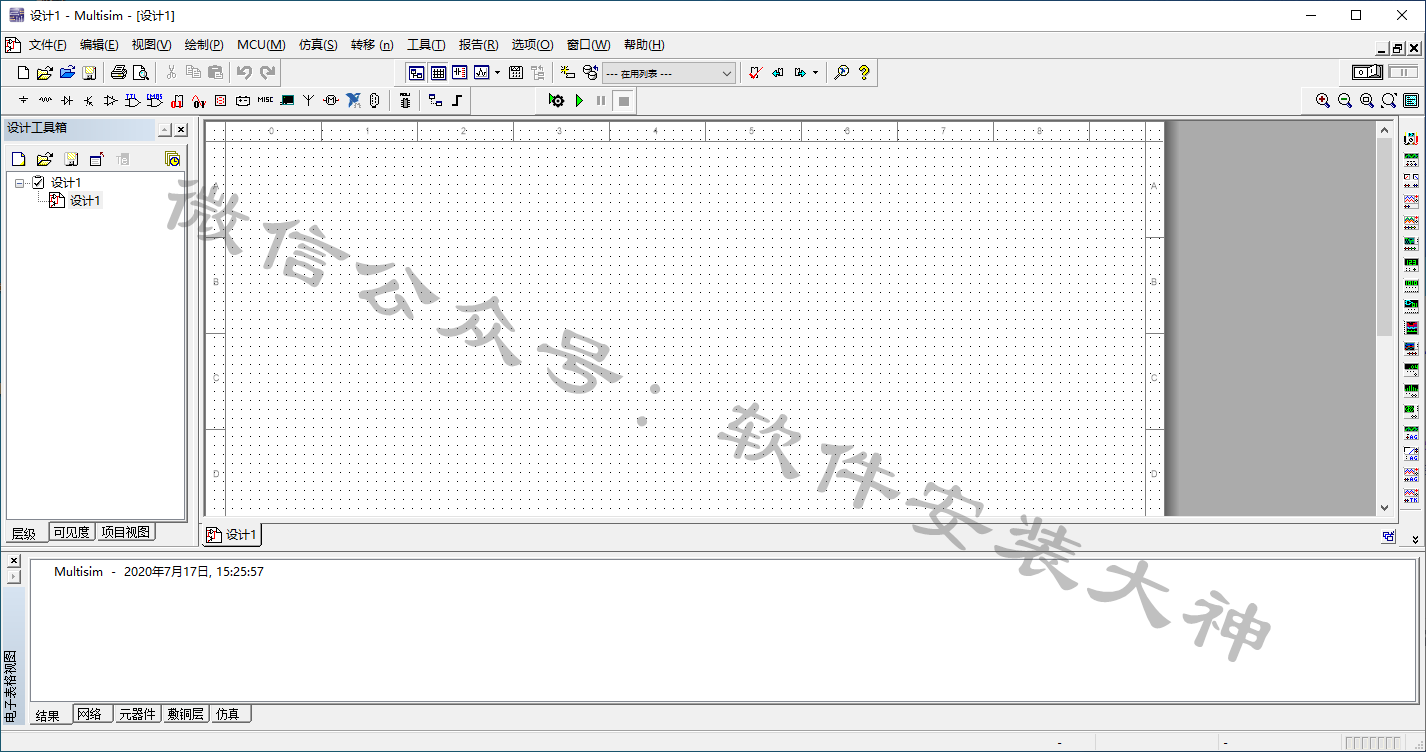This screenshot has width=1426, height=752.
Task: Close the spreadsheet view panel
Action: pyautogui.click(x=14, y=560)
